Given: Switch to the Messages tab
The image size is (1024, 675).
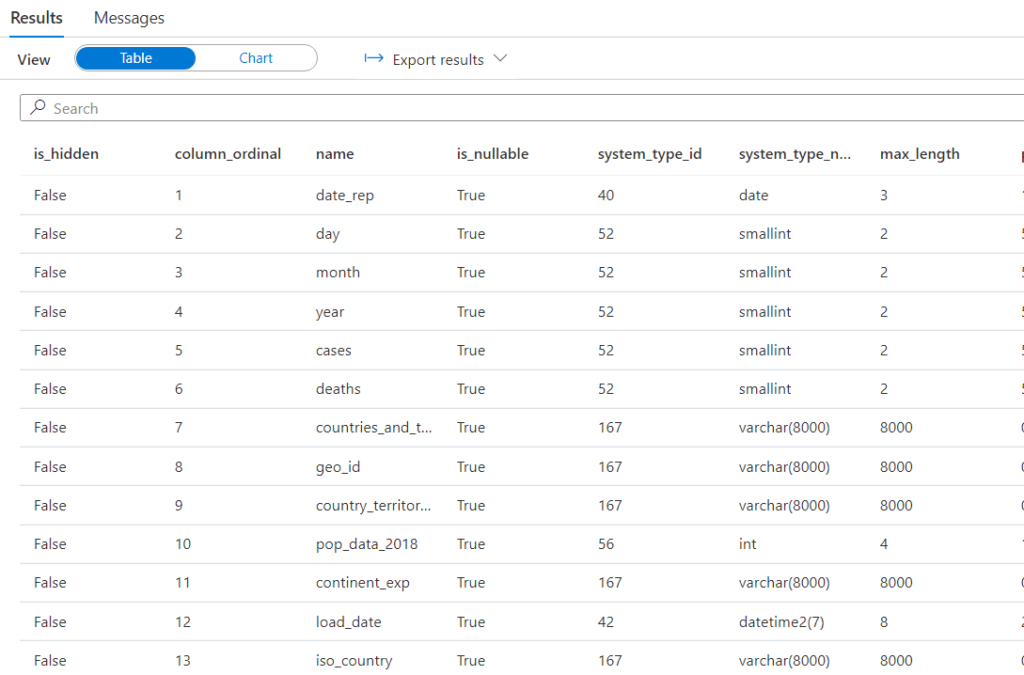Looking at the screenshot, I should [x=128, y=17].
